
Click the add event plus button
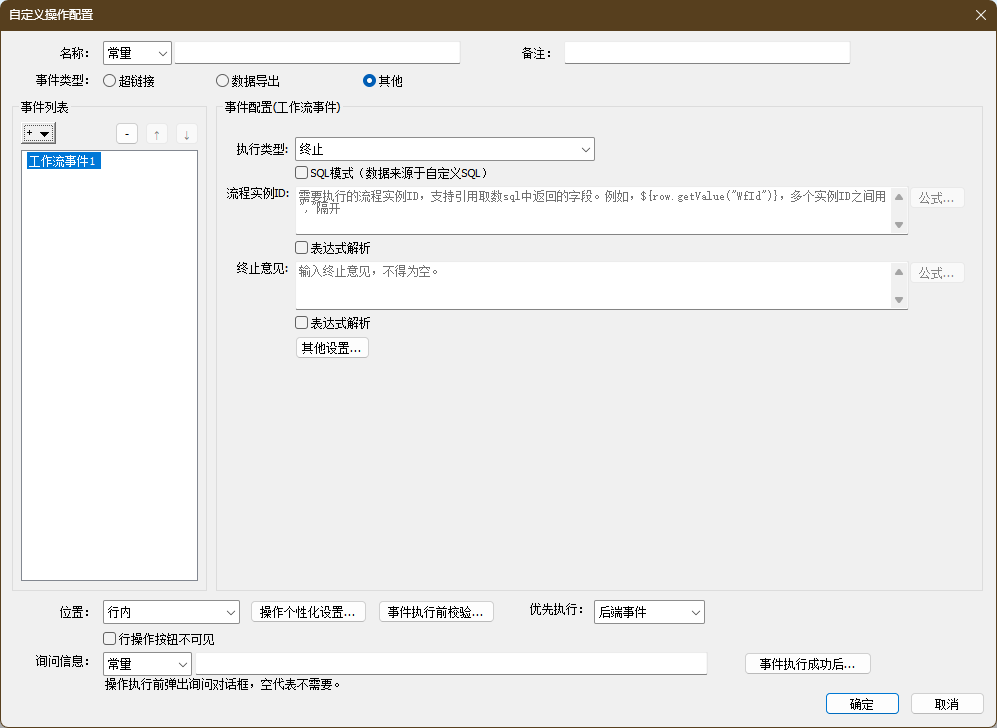(x=38, y=133)
